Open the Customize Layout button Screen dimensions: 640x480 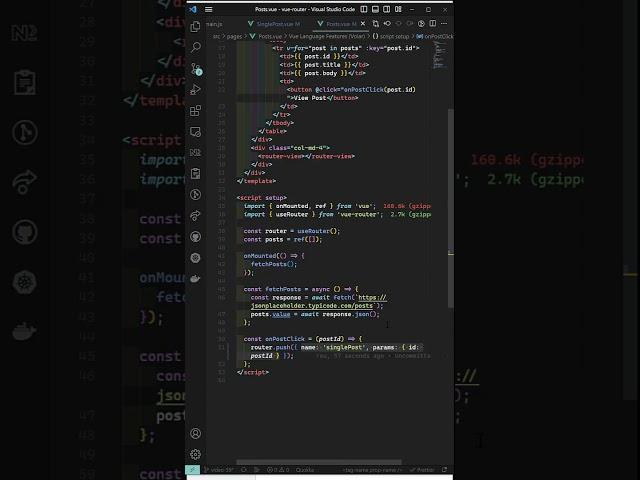(x=398, y=9)
